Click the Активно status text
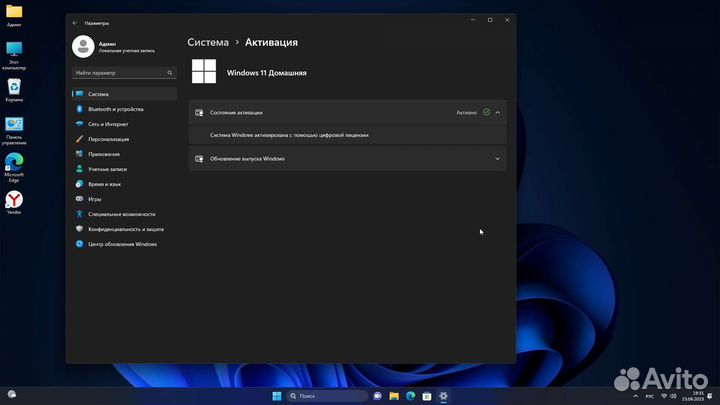Screen dimensions: 720x405 (x=467, y=112)
